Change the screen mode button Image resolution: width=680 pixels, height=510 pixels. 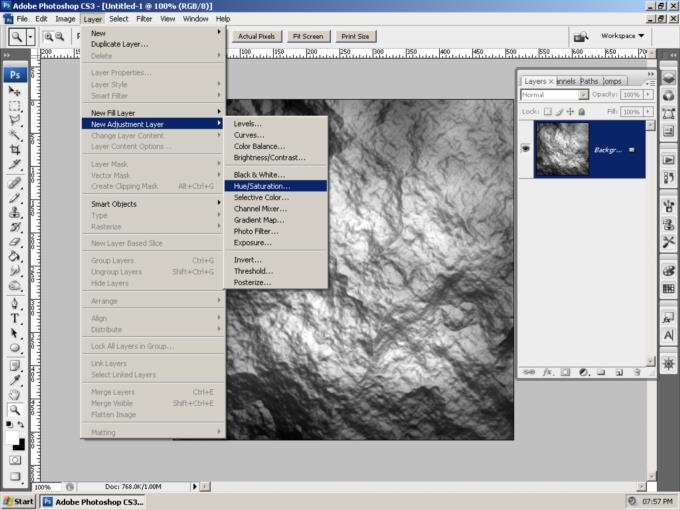[15, 476]
